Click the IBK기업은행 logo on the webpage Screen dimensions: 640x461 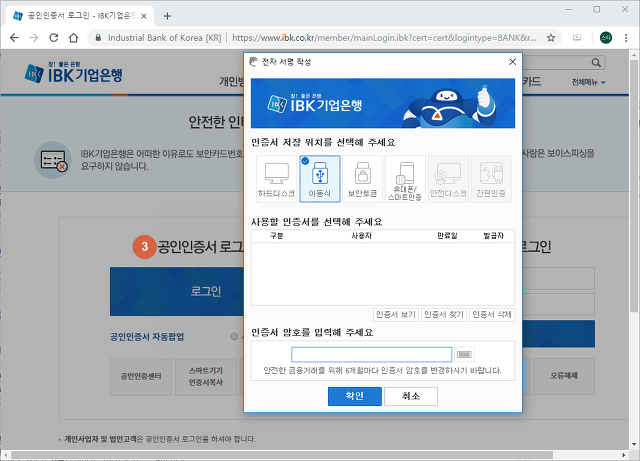[73, 73]
